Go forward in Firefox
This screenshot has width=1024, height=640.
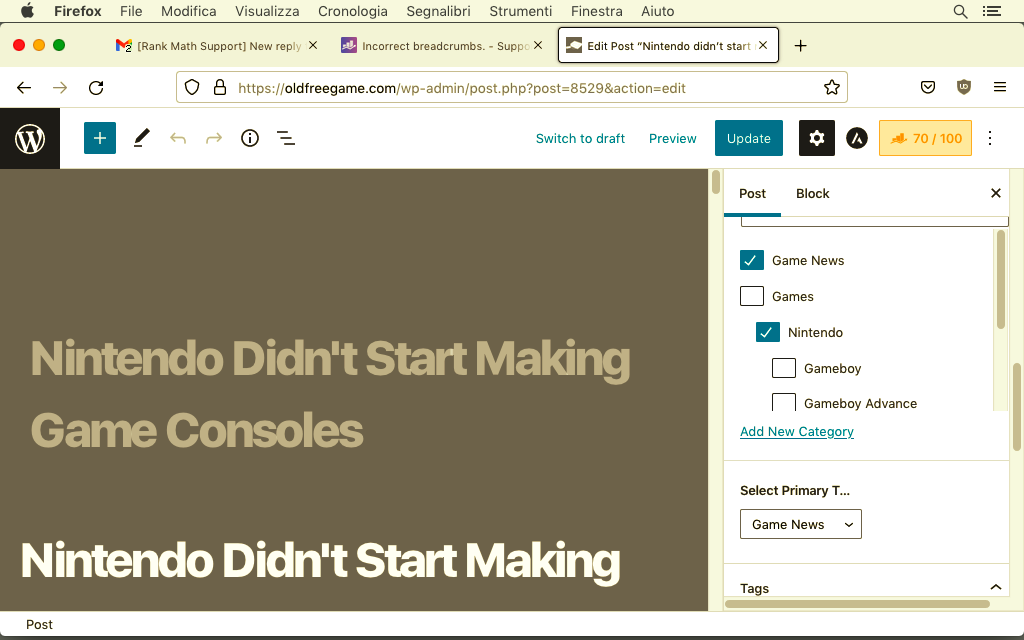[x=60, y=88]
